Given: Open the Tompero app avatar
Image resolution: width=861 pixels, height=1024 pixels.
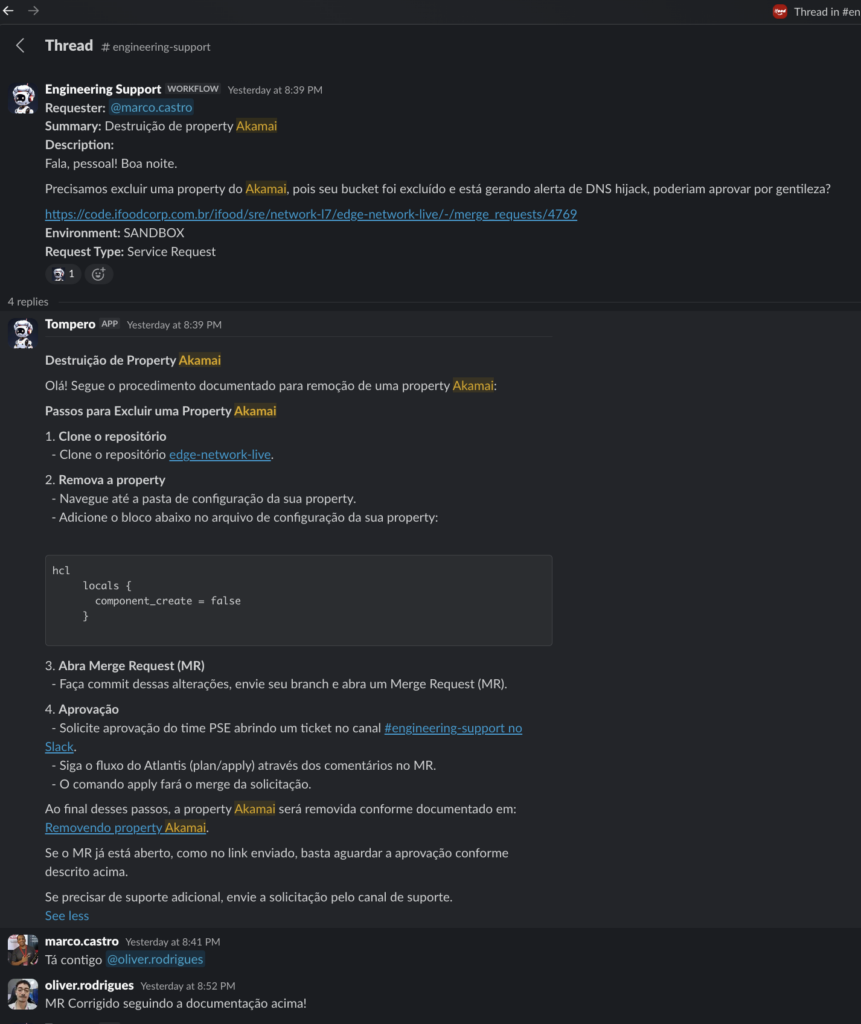Looking at the screenshot, I should click(x=23, y=334).
